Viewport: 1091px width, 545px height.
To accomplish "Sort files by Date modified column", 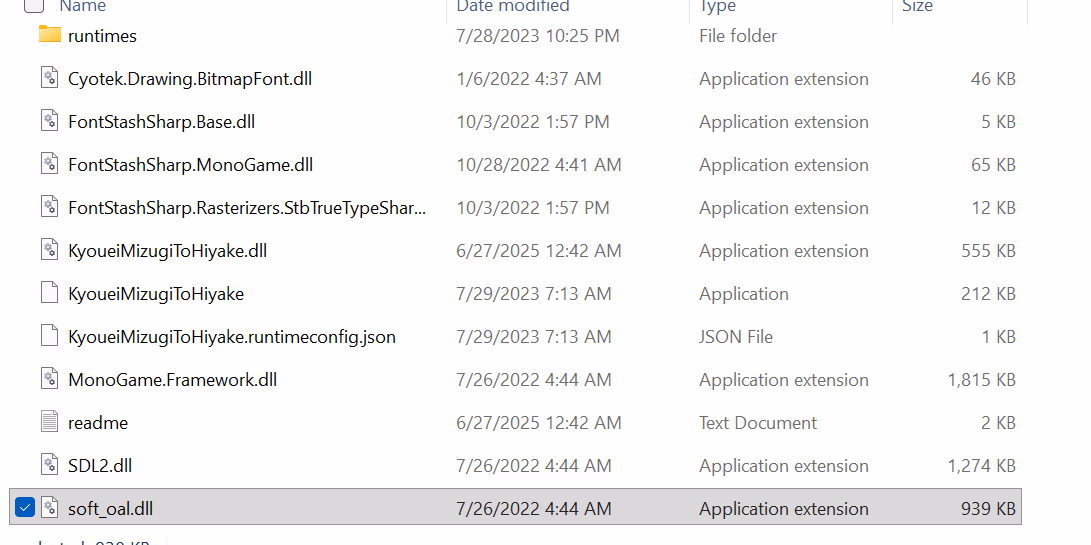I will [x=513, y=6].
